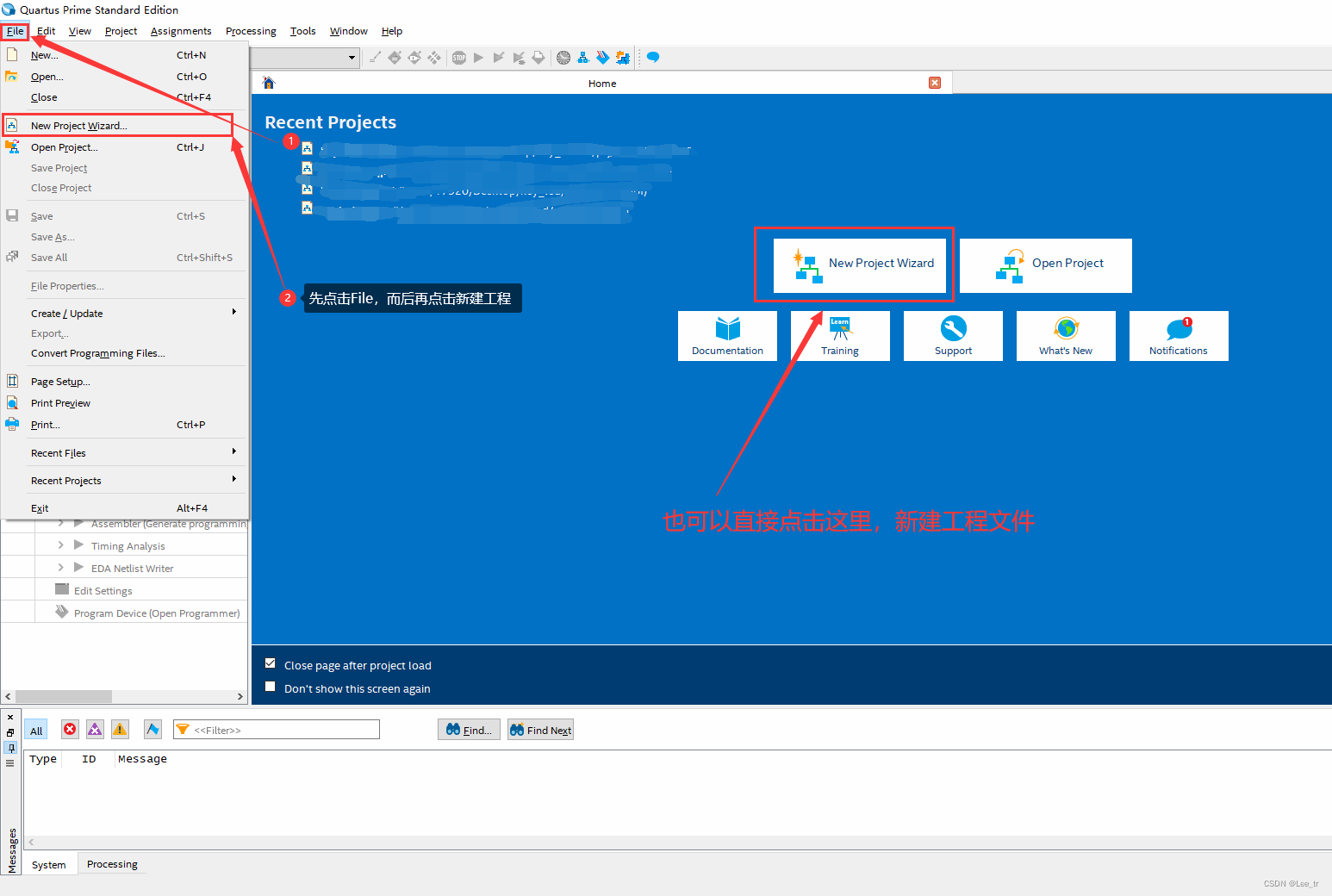Click the Find... button
Viewport: 1332px width, 896px height.
pos(469,730)
